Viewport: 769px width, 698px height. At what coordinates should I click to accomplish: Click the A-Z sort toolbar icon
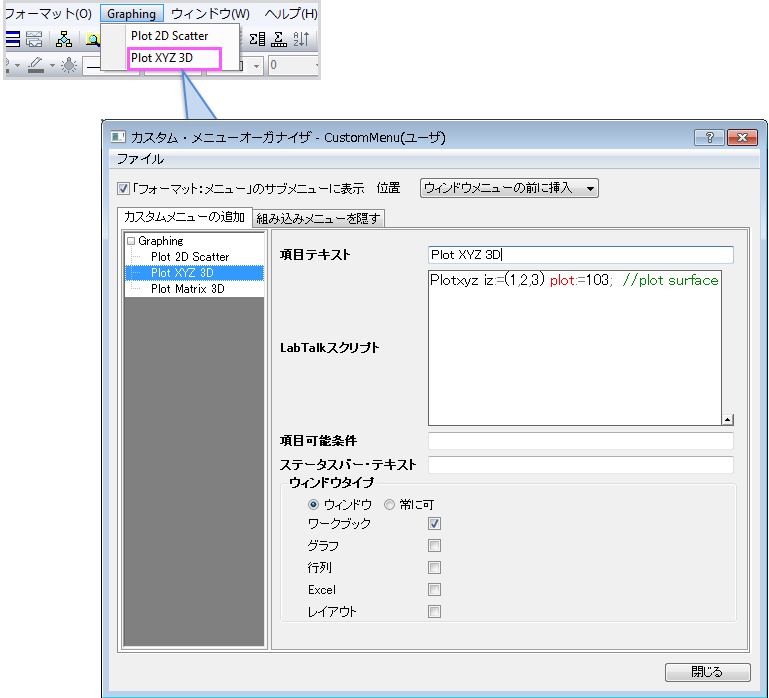point(301,39)
